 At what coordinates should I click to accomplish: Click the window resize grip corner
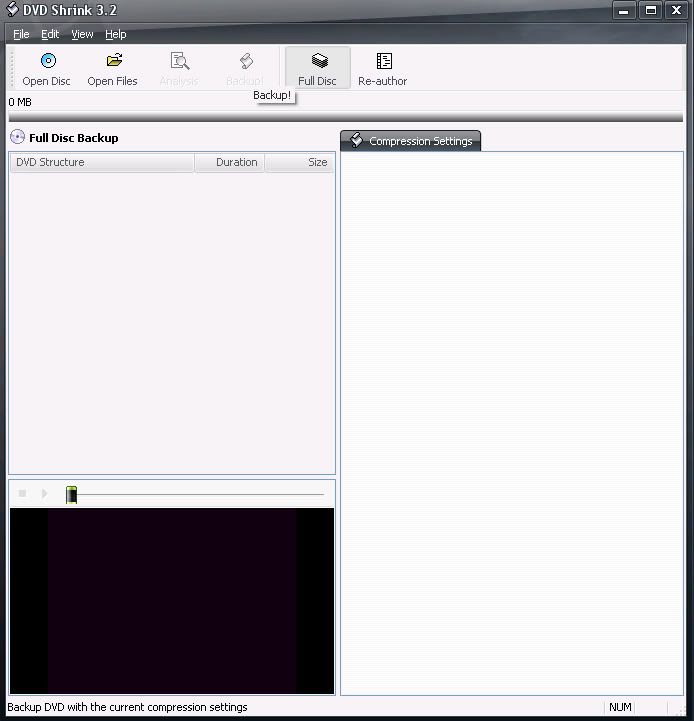click(679, 709)
